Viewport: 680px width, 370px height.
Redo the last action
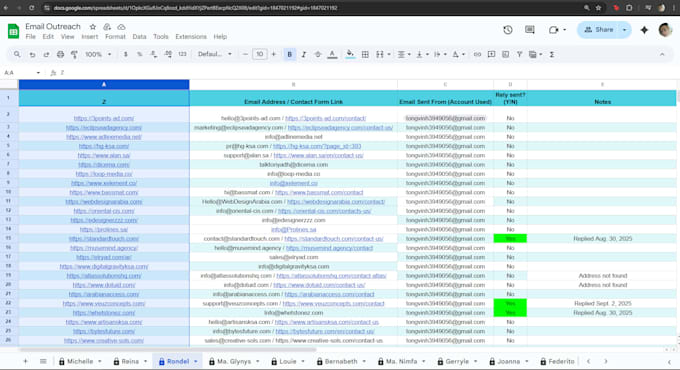pos(46,54)
